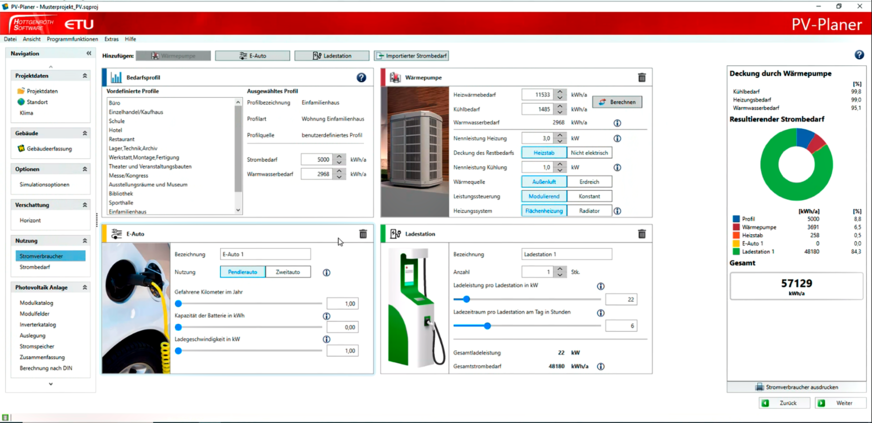Expand navigation list with bottom chevron
872x423 pixels.
(51, 384)
